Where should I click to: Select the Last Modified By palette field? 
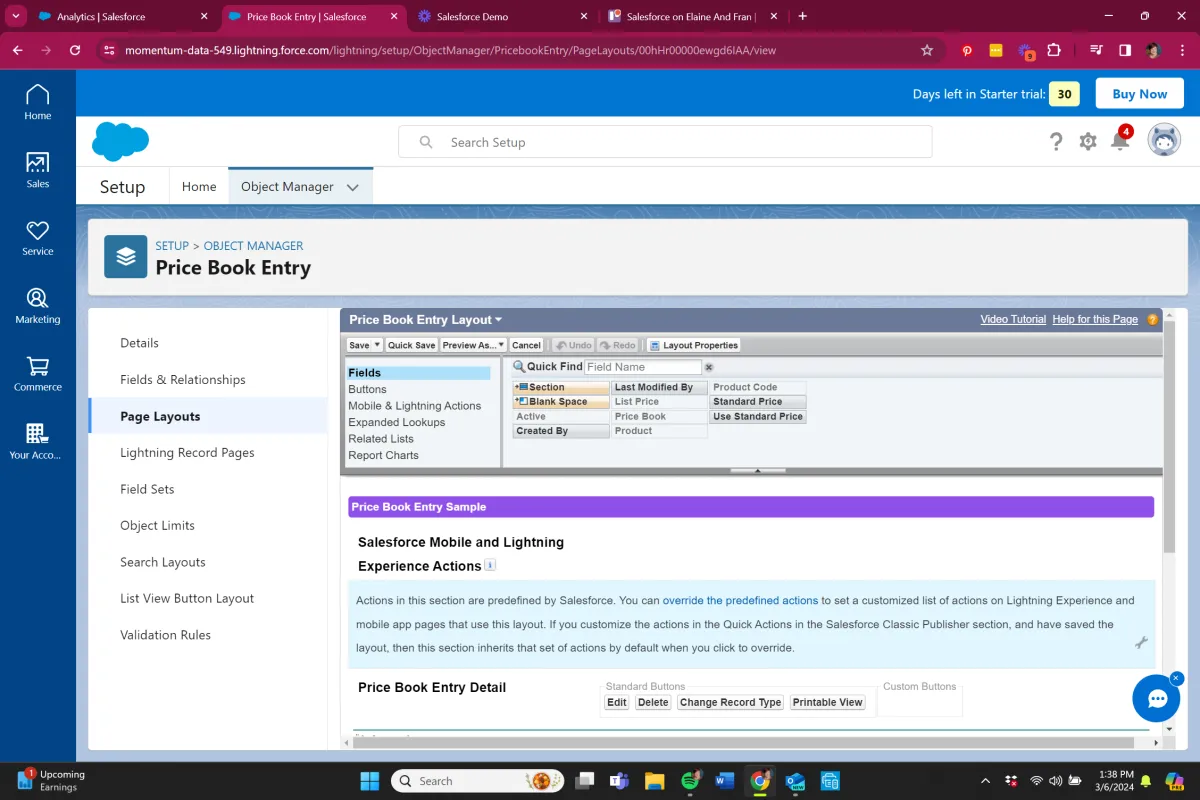pos(659,387)
